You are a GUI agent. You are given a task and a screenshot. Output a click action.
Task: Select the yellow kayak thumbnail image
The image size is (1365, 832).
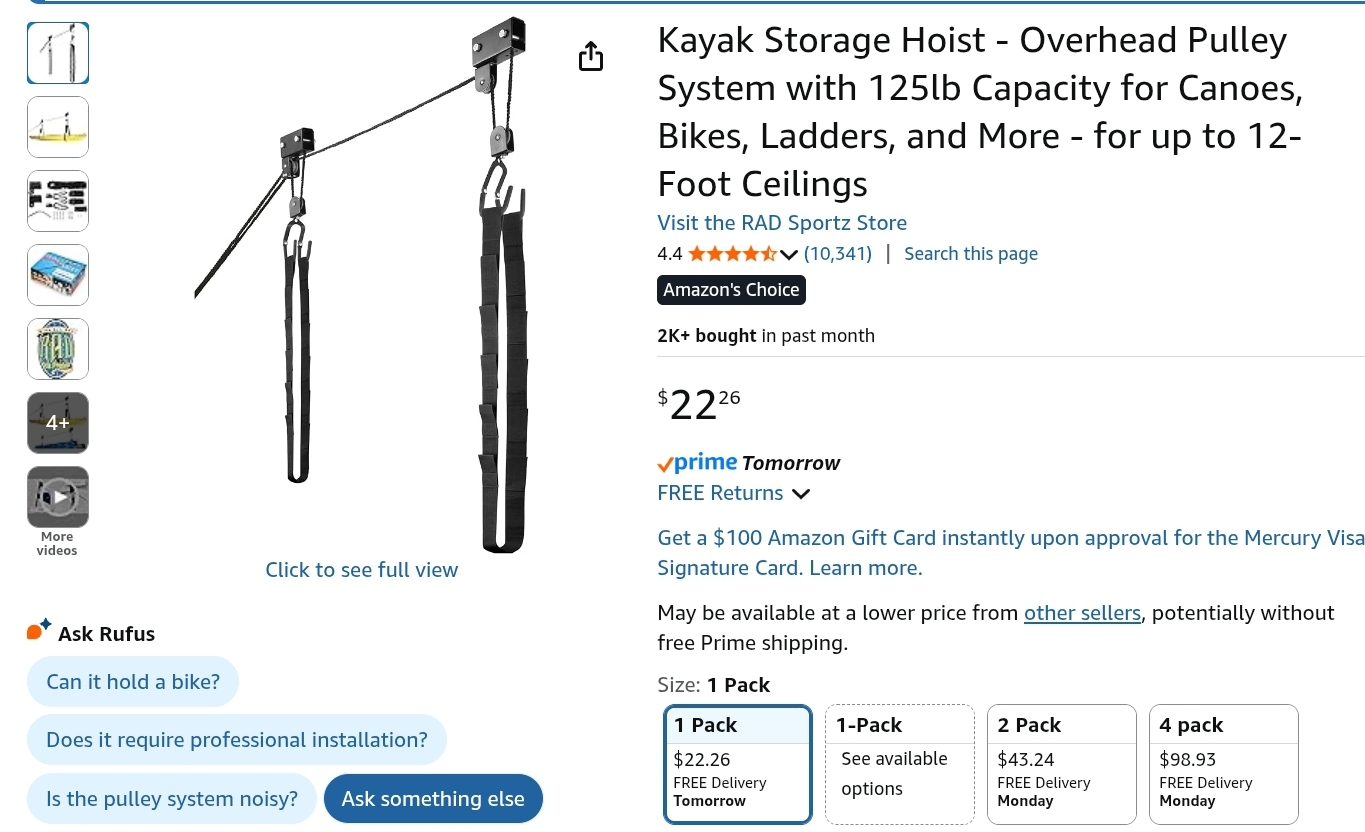point(58,127)
